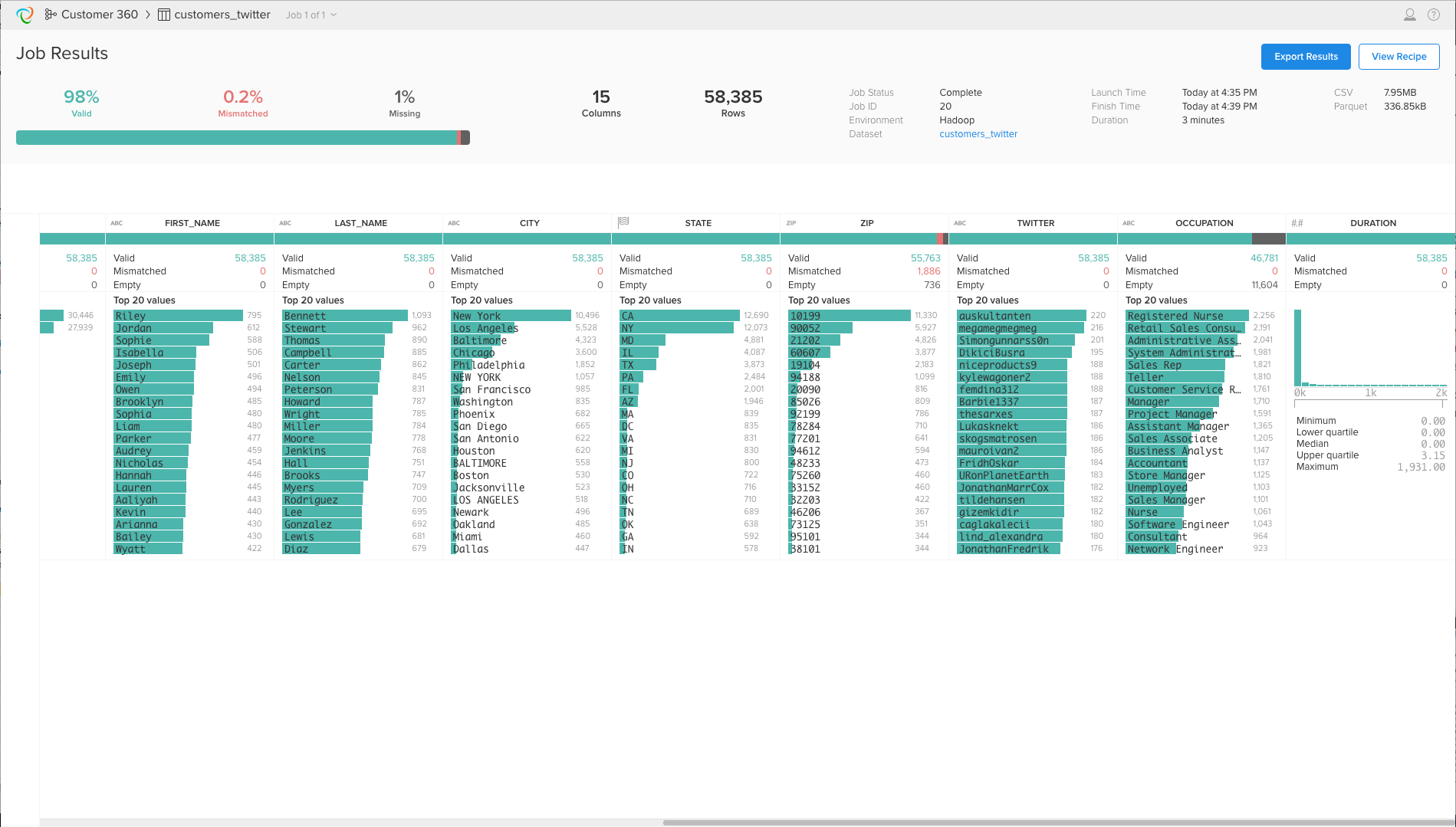Click the View Recipe button
Image resolution: width=1456 pixels, height=827 pixels.
(x=1398, y=56)
